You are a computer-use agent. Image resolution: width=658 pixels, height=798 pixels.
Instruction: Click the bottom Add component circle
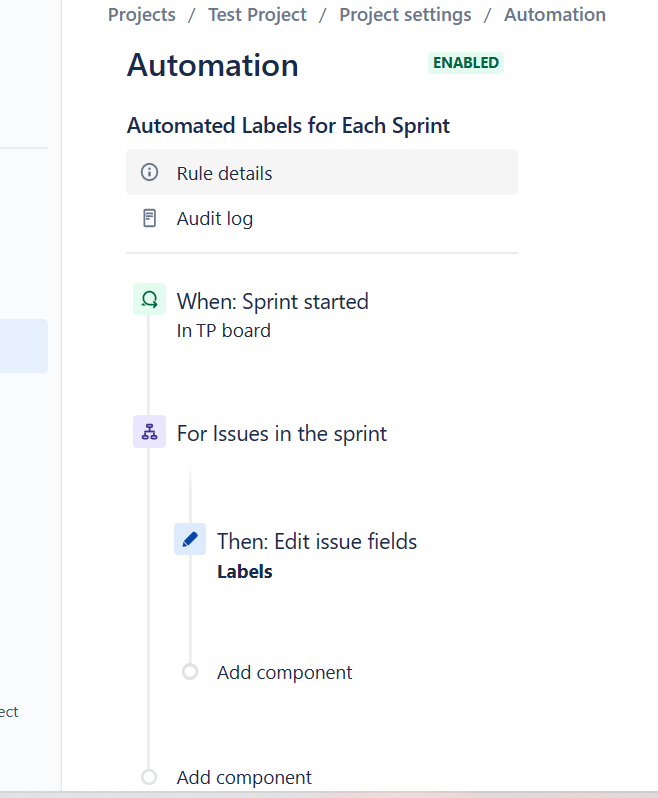tap(149, 777)
